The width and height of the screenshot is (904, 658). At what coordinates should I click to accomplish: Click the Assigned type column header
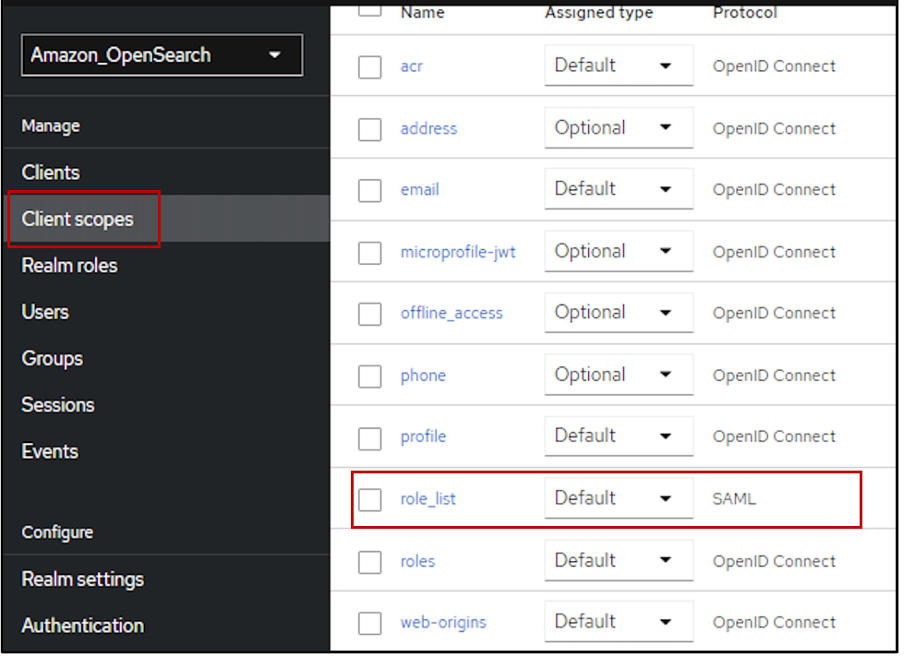(599, 12)
